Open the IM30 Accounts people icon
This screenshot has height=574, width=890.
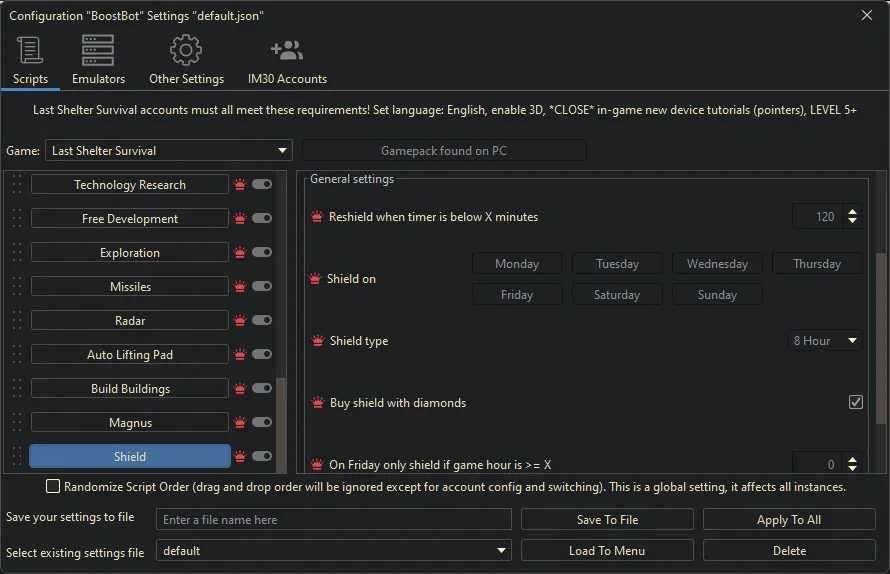(x=287, y=50)
